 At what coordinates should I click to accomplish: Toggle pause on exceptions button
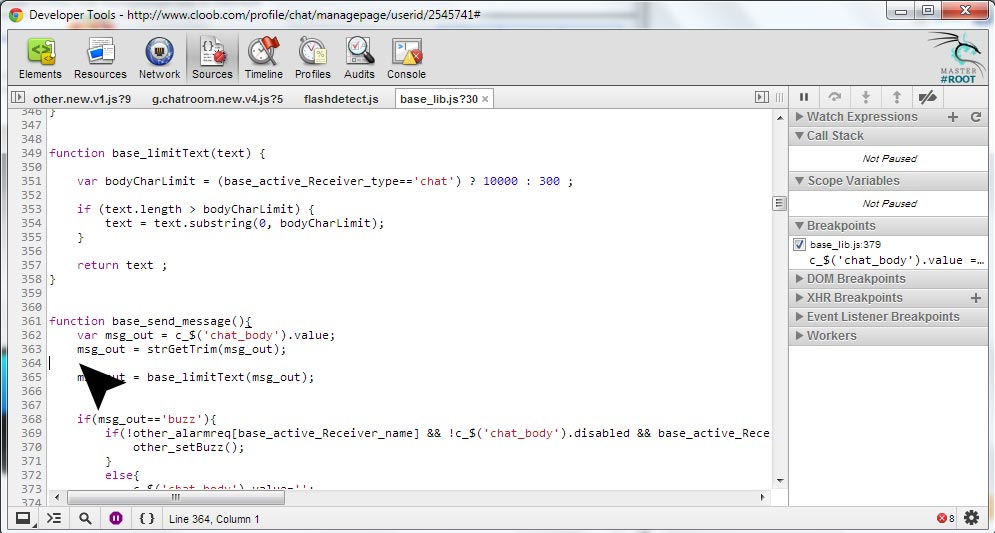[116, 518]
